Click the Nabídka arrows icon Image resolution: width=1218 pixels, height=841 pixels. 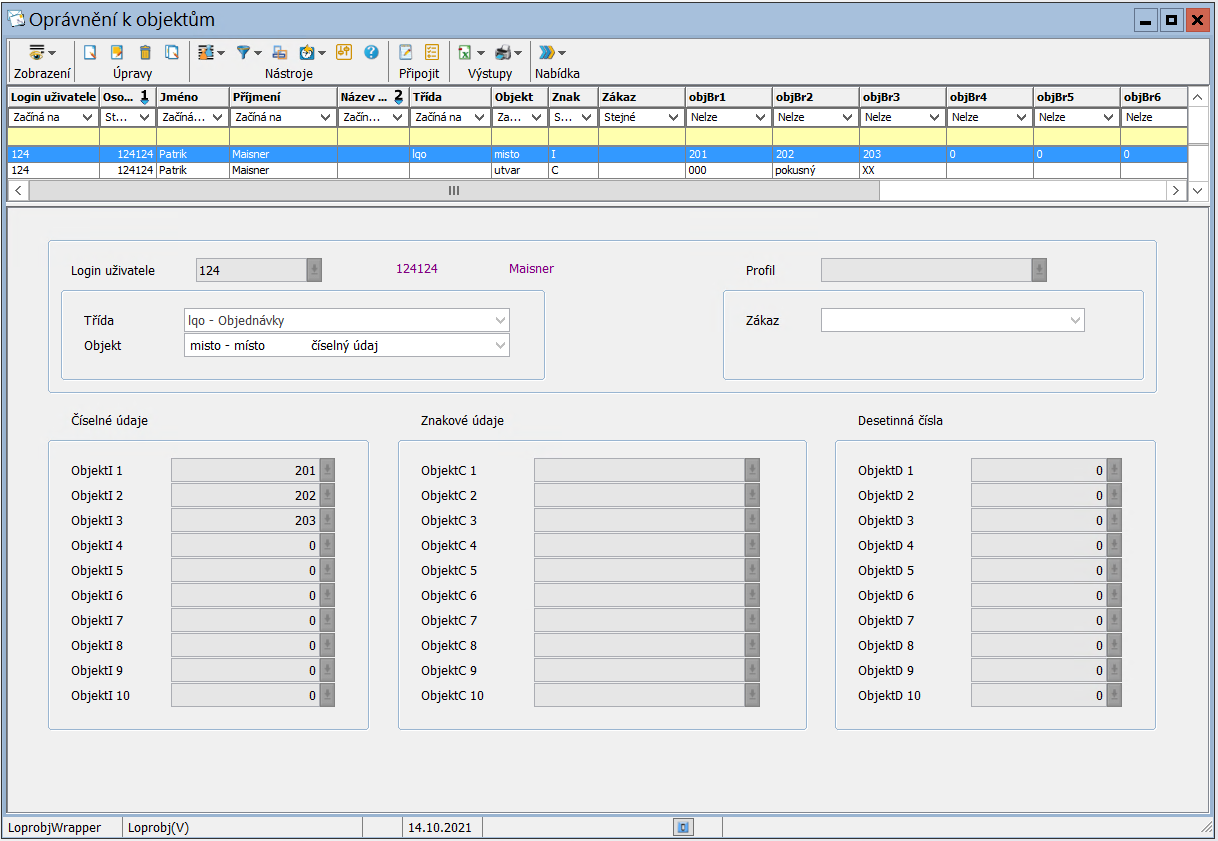pos(547,52)
